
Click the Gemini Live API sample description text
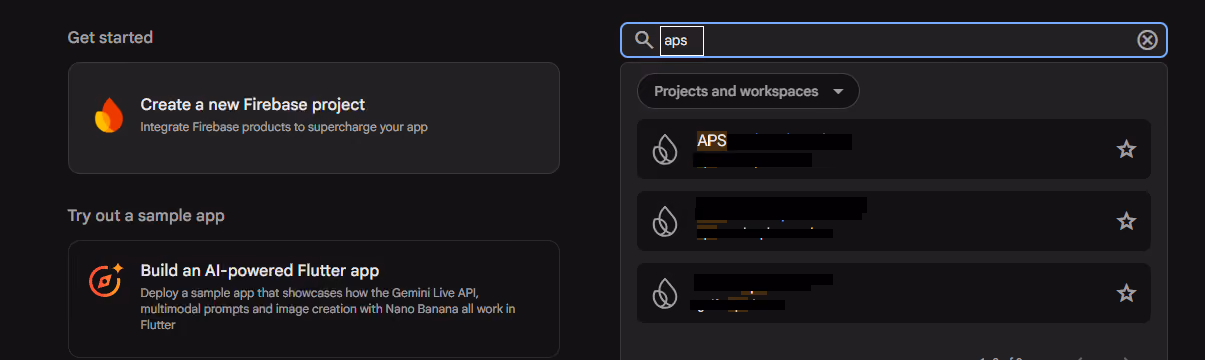pos(328,309)
